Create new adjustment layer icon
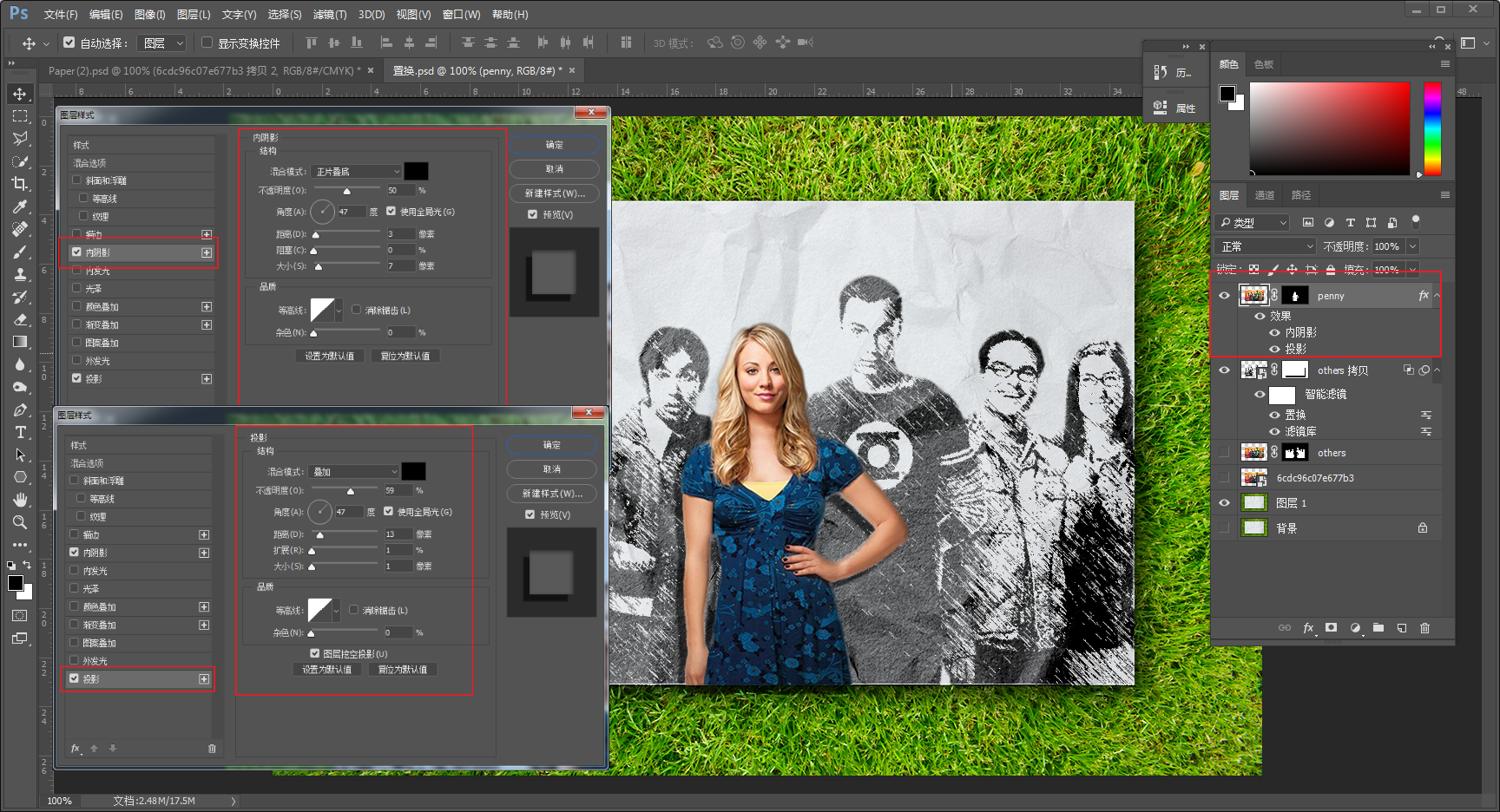This screenshot has width=1500, height=812. 1355,628
